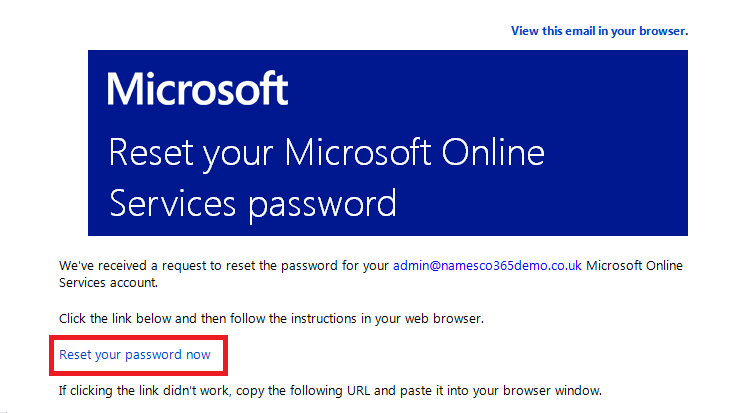Select the 'Reset your Microsoft Online' heading line
This screenshot has height=413, width=745.
(x=326, y=153)
